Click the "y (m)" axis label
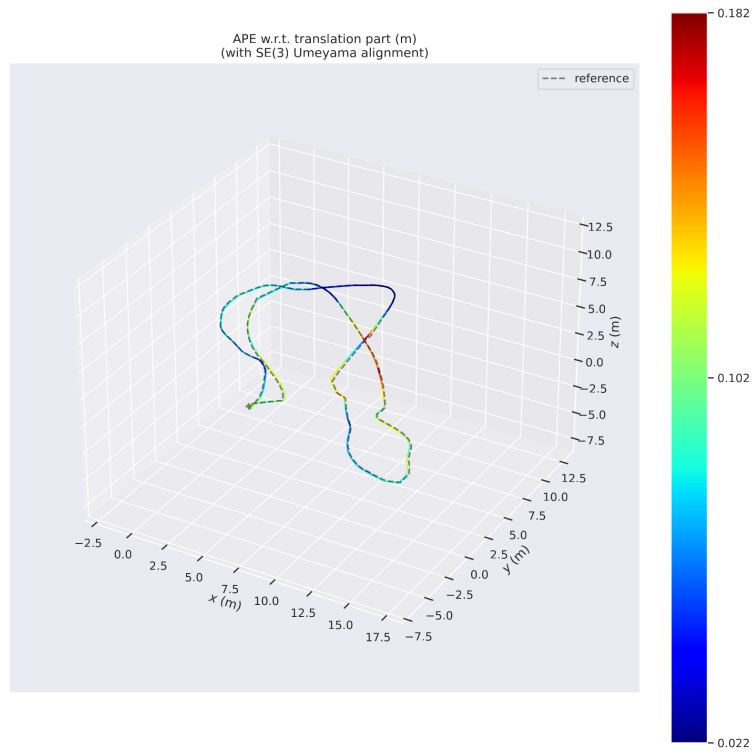This screenshot has width=754, height=755. click(516, 560)
